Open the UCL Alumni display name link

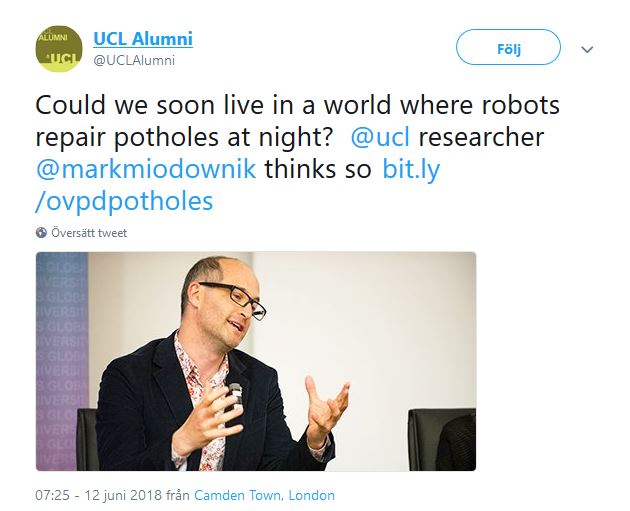143,39
